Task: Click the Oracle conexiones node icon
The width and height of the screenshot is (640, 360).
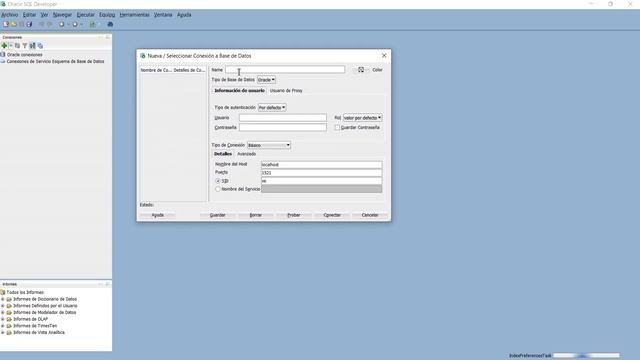Action: pos(3,54)
